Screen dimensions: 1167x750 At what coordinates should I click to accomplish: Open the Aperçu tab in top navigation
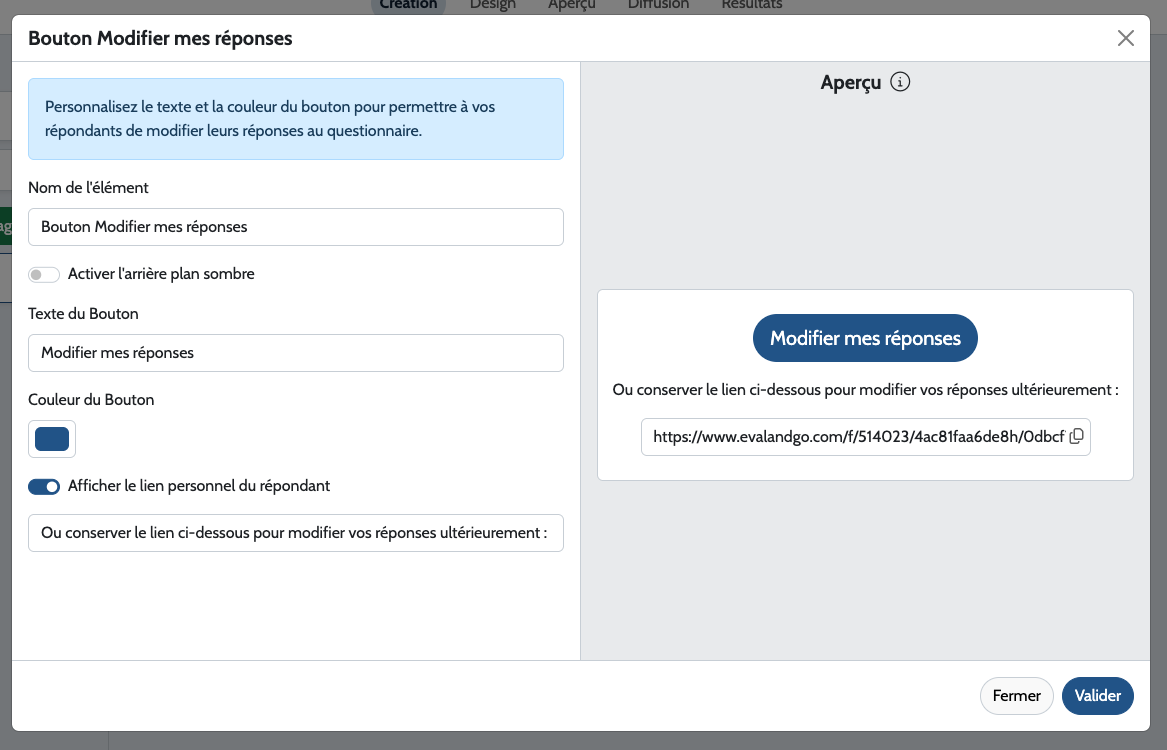point(571,5)
